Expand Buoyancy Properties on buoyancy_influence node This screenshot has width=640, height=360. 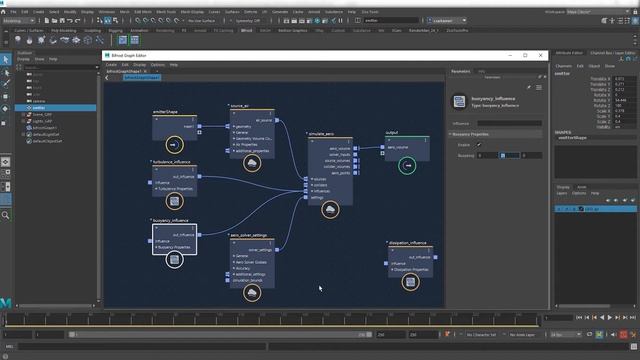tap(156, 247)
